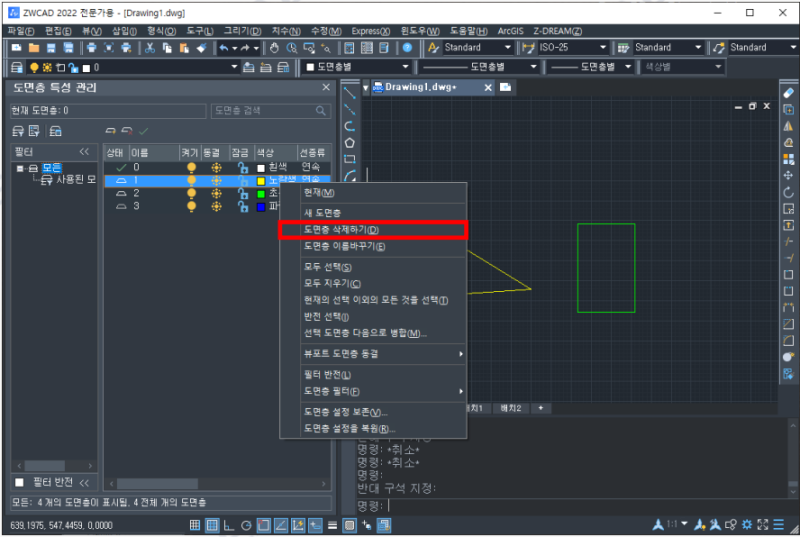Screen dimensions: 800x537
Task: Click the Undo arrow icon
Action: 223,48
